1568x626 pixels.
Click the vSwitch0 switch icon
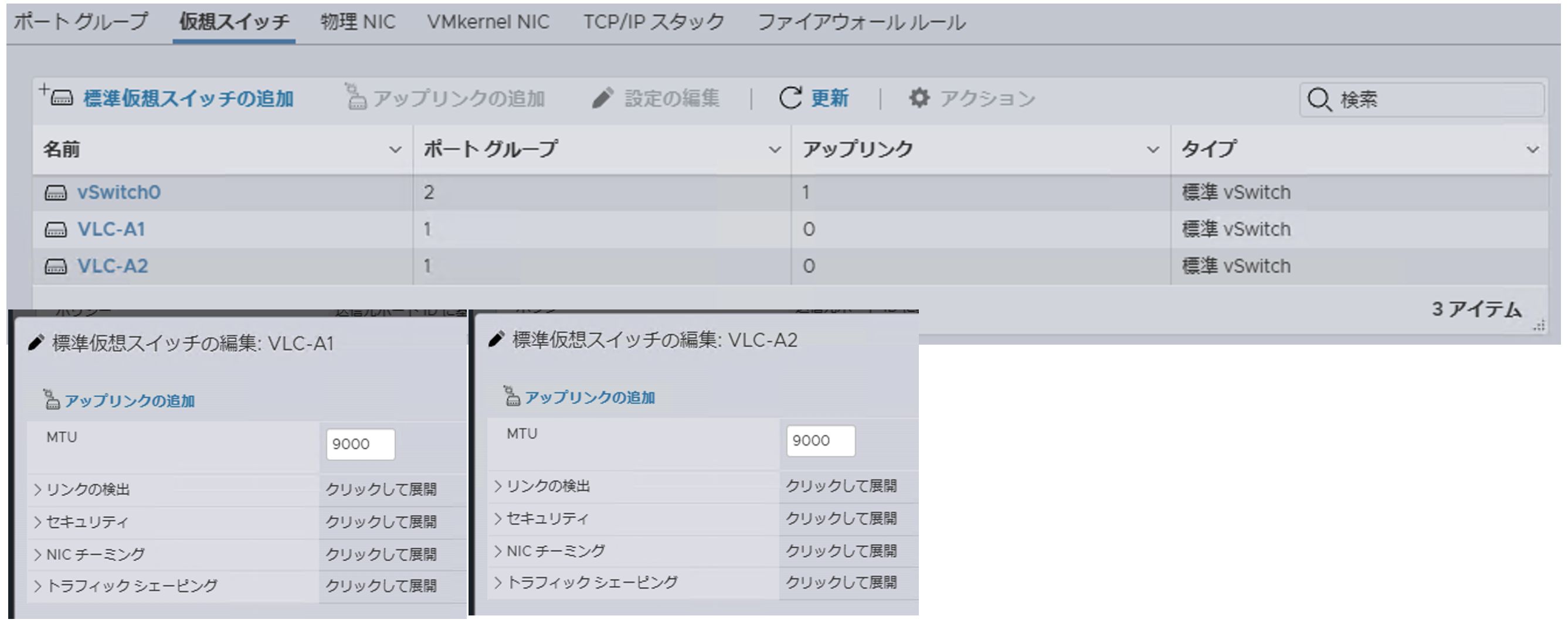pos(56,192)
